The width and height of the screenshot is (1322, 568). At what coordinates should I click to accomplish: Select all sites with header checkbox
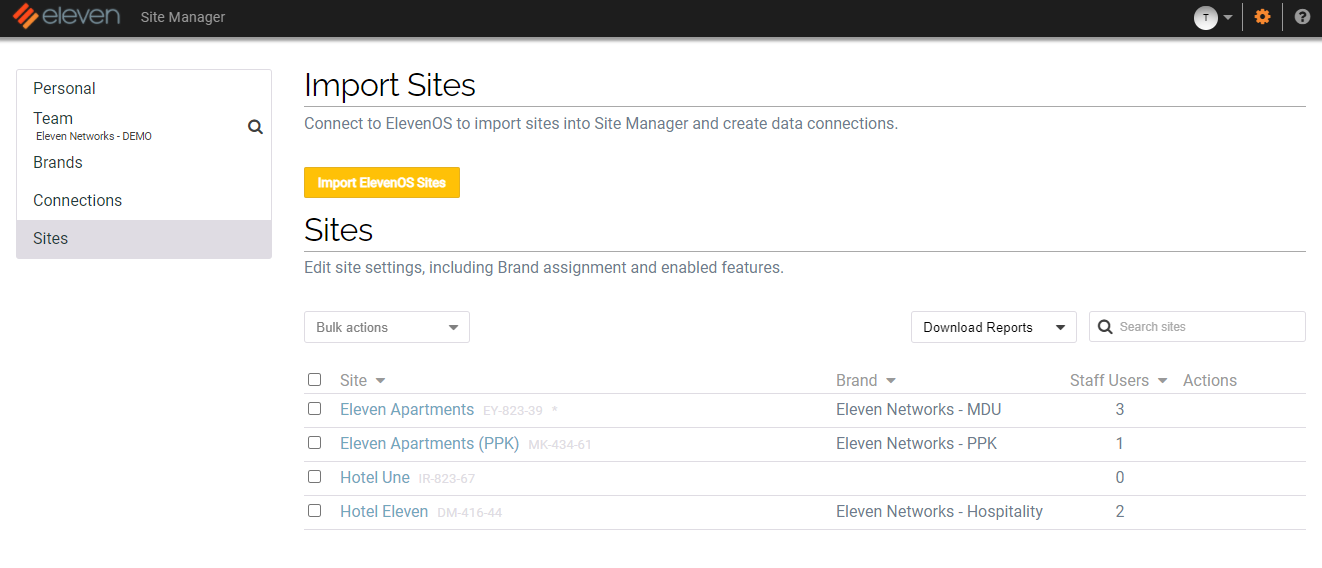click(x=314, y=380)
